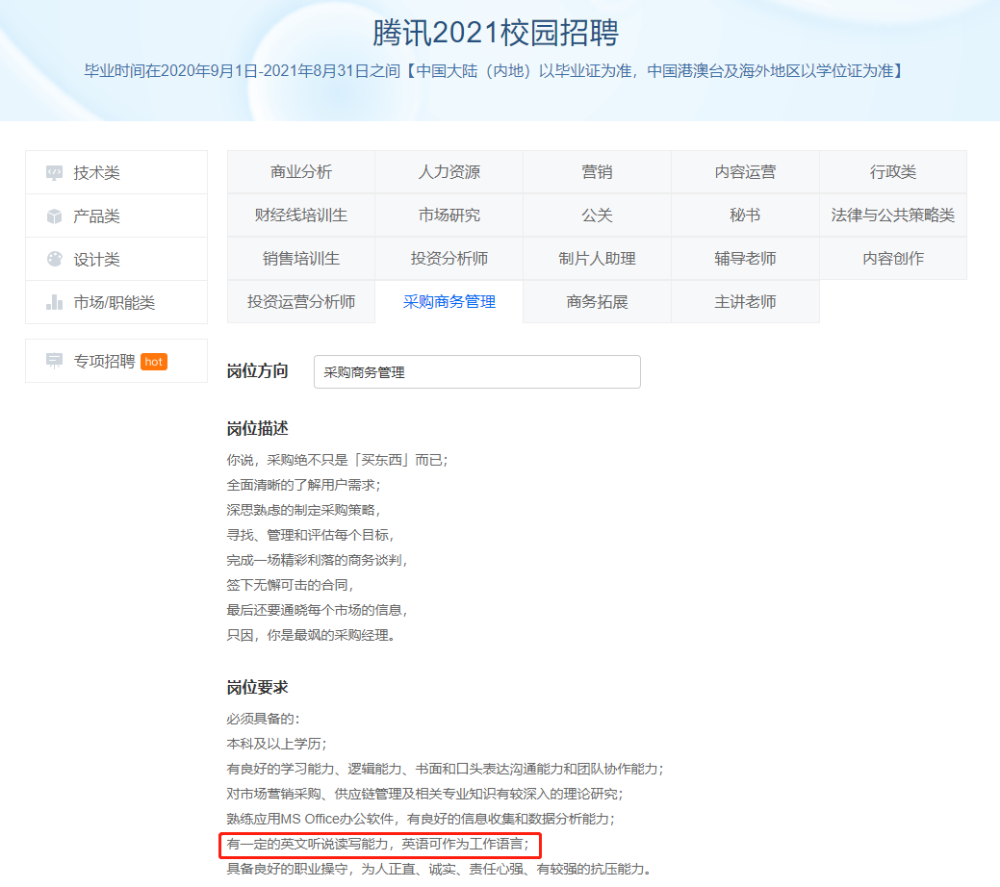This screenshot has height=887, width=1000.
Task: Open the 市场/职能类 sidebar category
Action: tap(116, 302)
